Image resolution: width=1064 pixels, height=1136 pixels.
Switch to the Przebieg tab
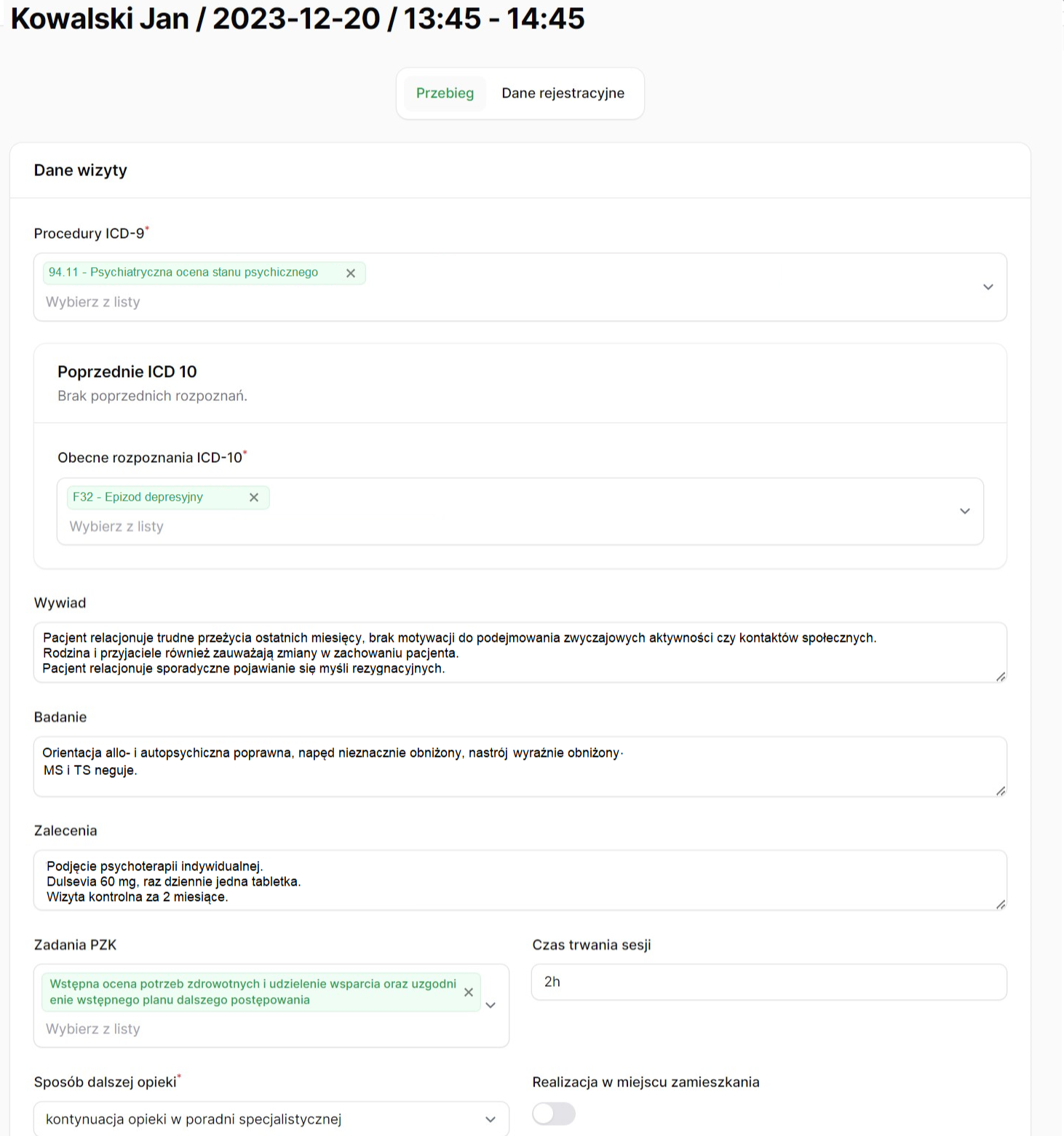click(x=445, y=93)
